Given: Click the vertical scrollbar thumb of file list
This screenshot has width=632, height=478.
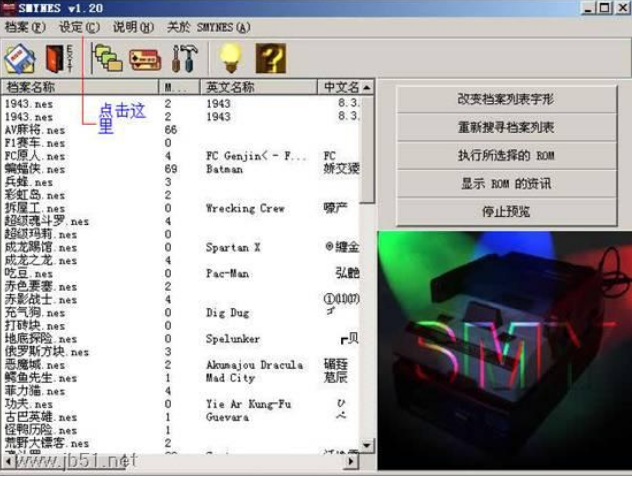Looking at the screenshot, I should [x=367, y=150].
